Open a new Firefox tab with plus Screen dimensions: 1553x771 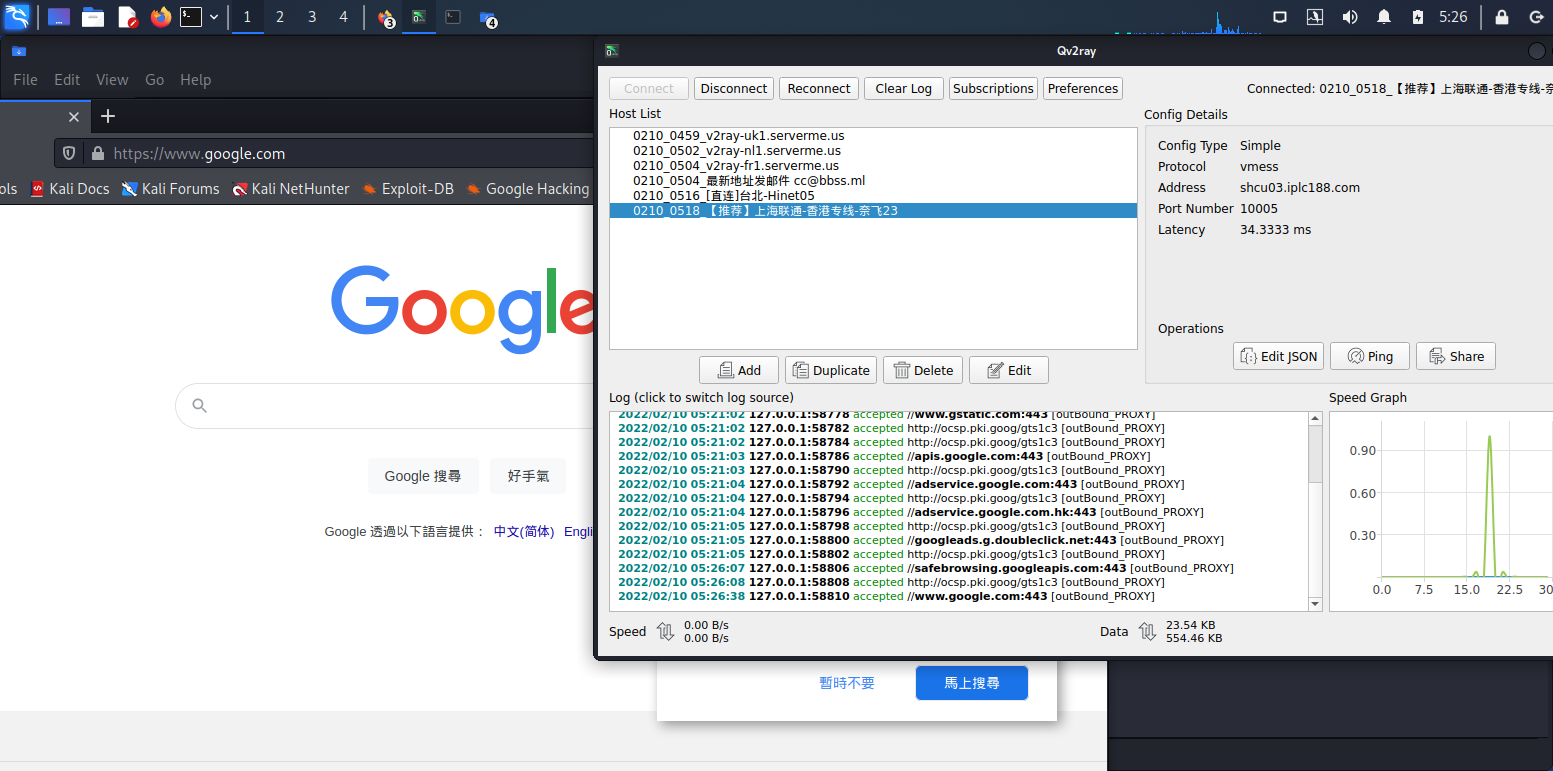coord(108,117)
